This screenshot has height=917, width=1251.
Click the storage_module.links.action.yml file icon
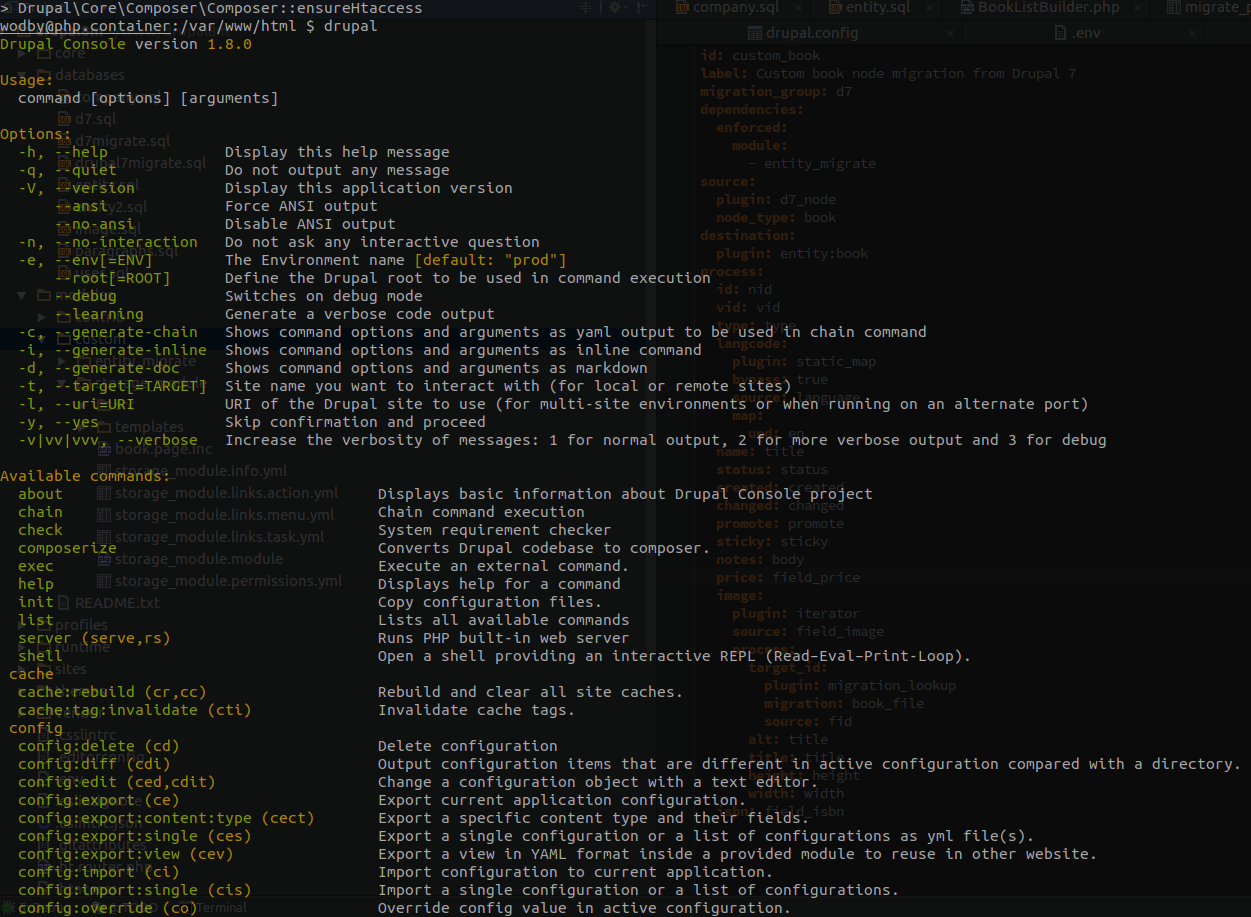point(104,493)
